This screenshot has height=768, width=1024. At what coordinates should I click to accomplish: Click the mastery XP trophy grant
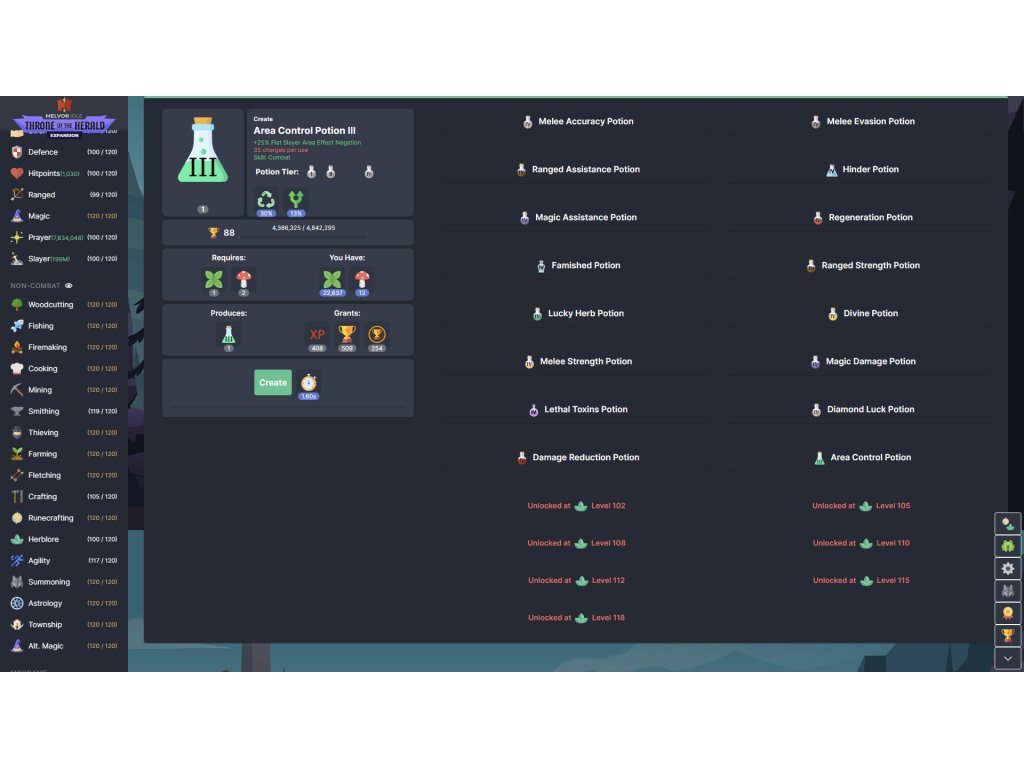point(347,334)
